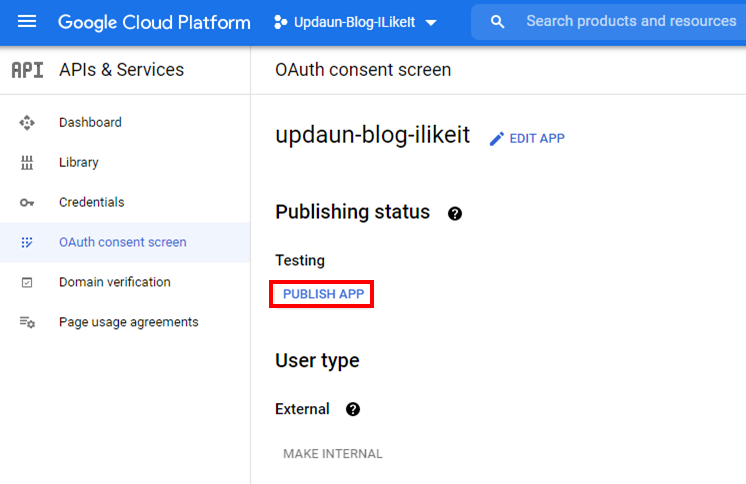This screenshot has width=746, height=484.
Task: Click help icon next to Publishing status
Action: (x=455, y=214)
